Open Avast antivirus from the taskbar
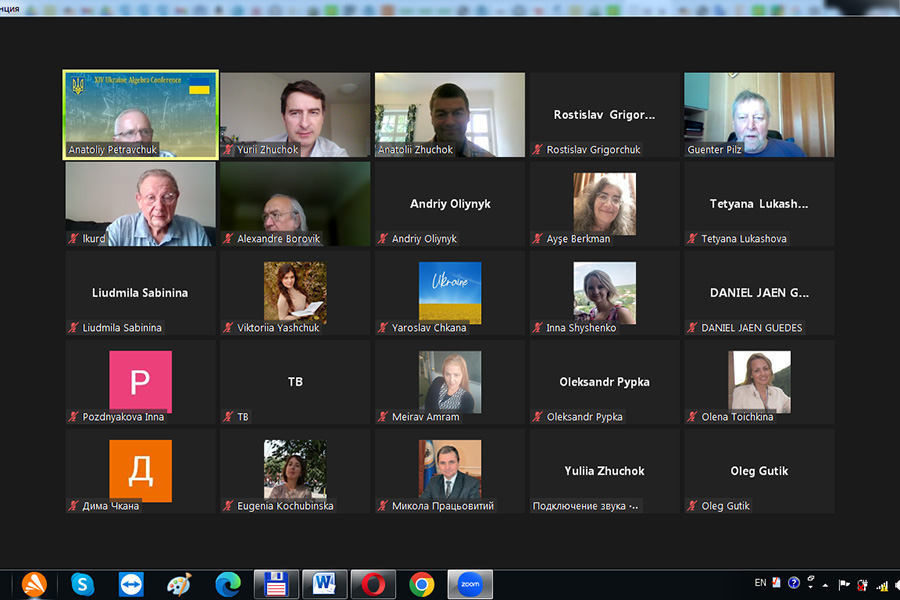Screen dimensions: 900x600 pyautogui.click(x=34, y=584)
